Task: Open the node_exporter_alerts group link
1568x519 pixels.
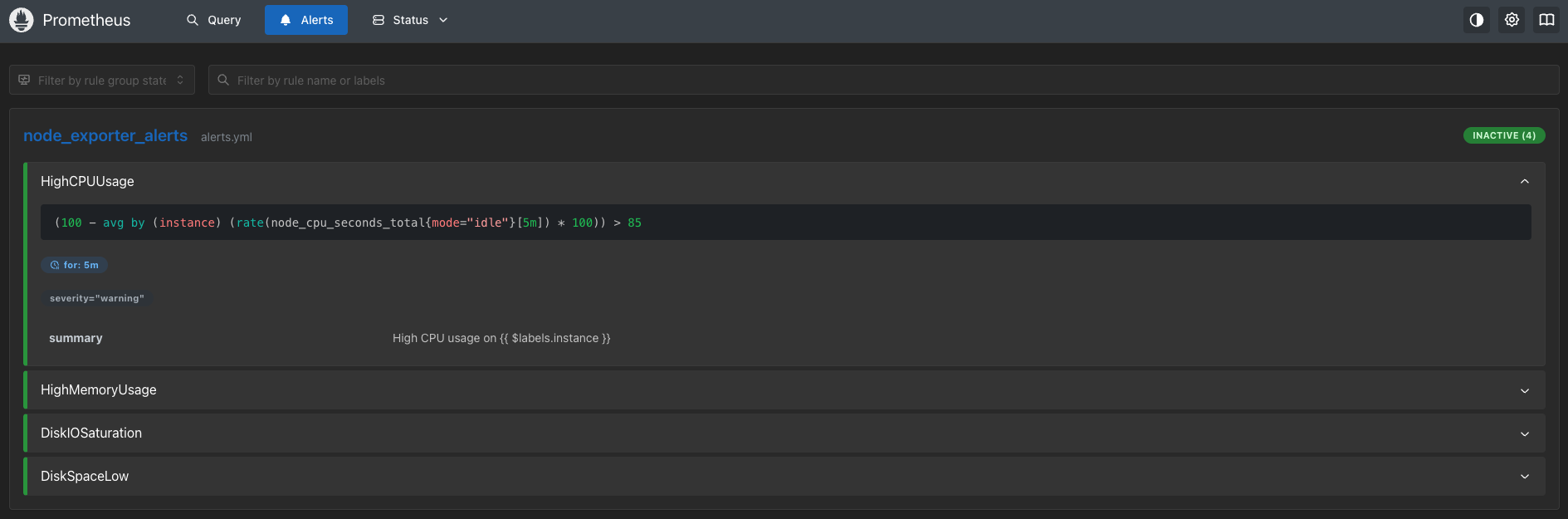Action: tap(105, 136)
